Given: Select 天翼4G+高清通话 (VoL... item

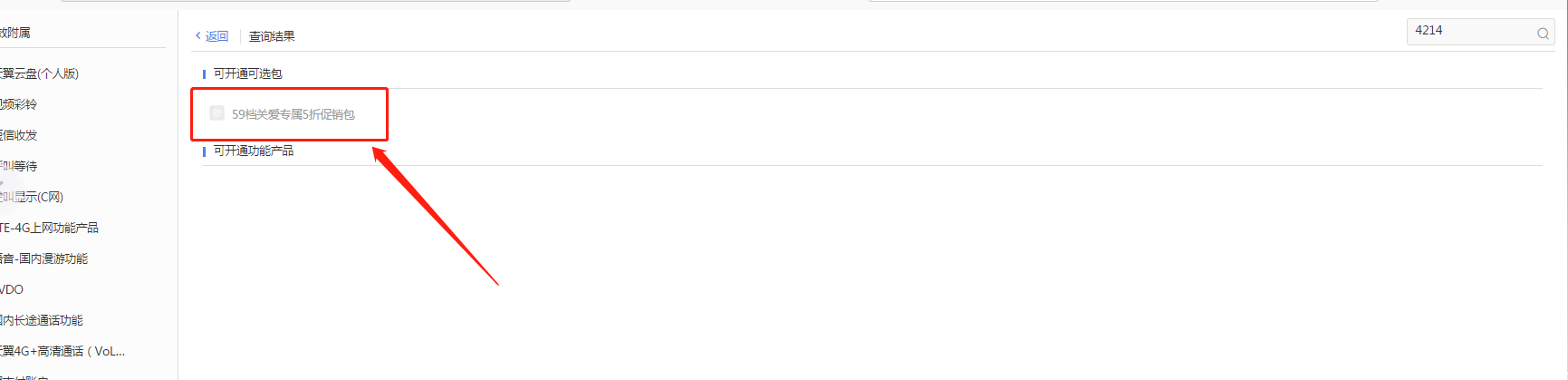Looking at the screenshot, I should pos(63,351).
